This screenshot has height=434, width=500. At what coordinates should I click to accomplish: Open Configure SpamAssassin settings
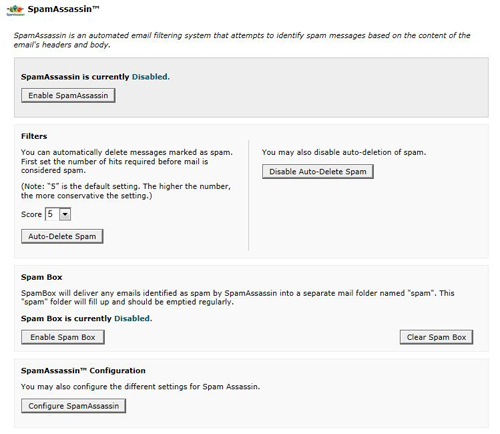pos(73,406)
